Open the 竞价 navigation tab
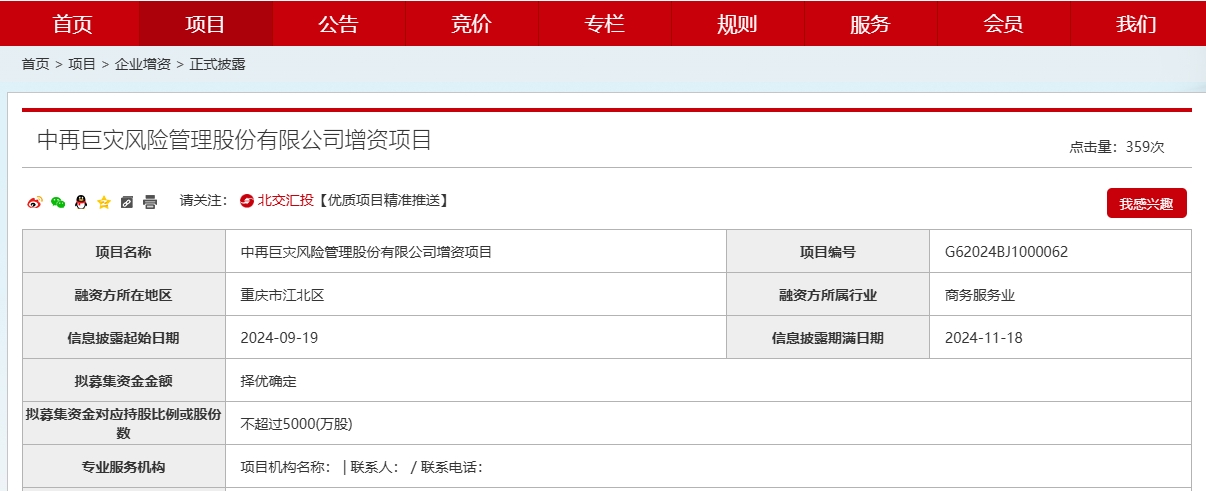Viewport: 1206px width, 491px height. pyautogui.click(x=471, y=24)
